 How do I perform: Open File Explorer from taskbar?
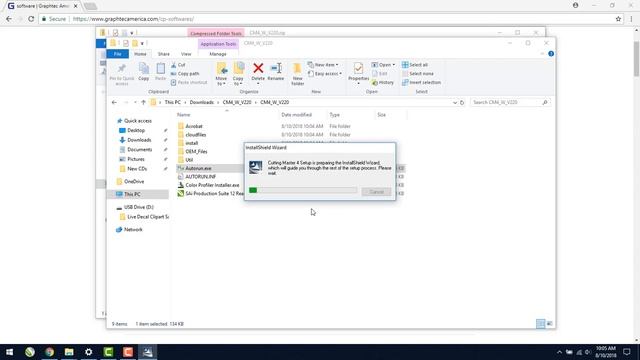point(69,352)
